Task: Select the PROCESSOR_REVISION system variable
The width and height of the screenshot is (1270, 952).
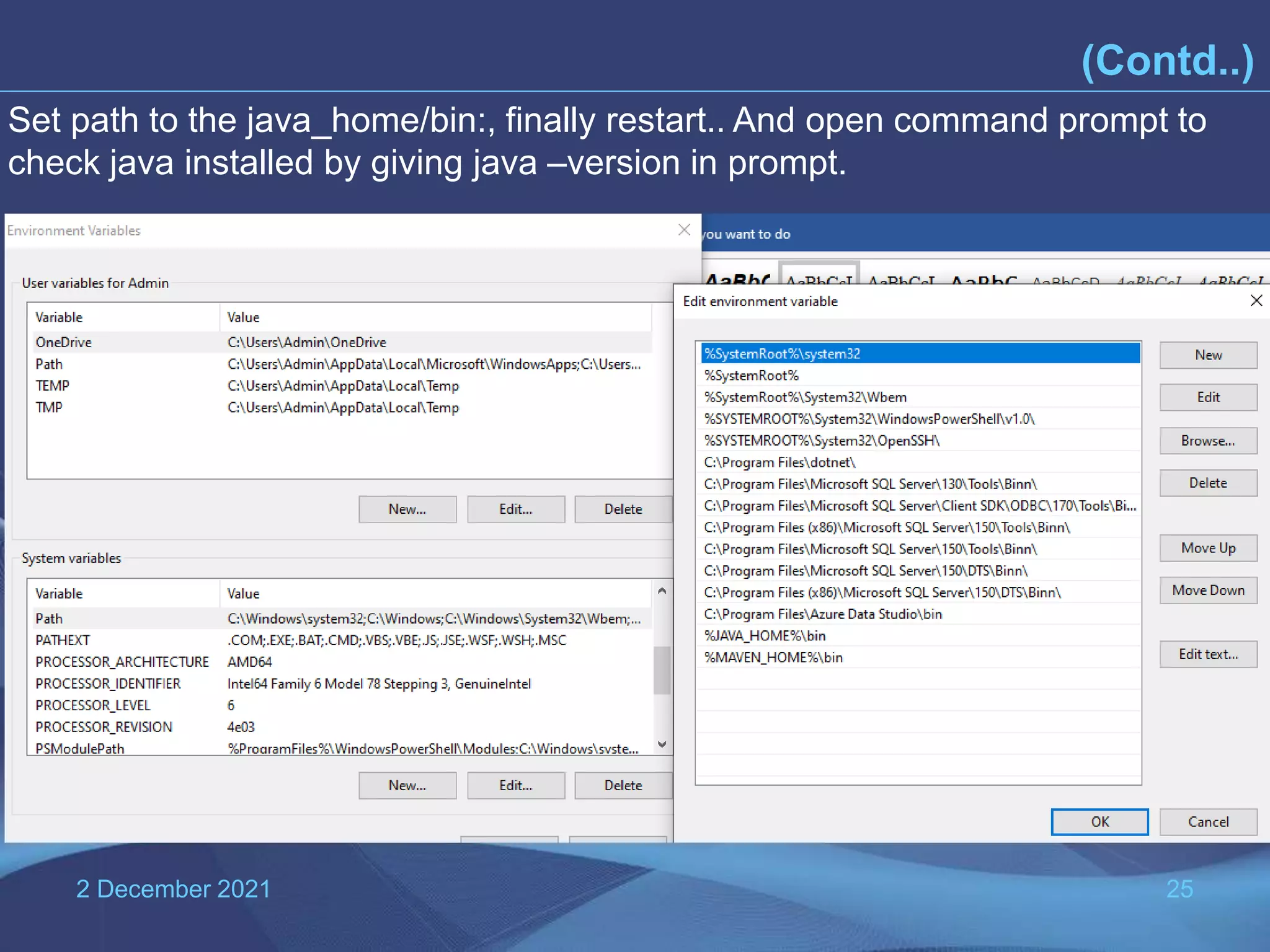Action: point(341,727)
